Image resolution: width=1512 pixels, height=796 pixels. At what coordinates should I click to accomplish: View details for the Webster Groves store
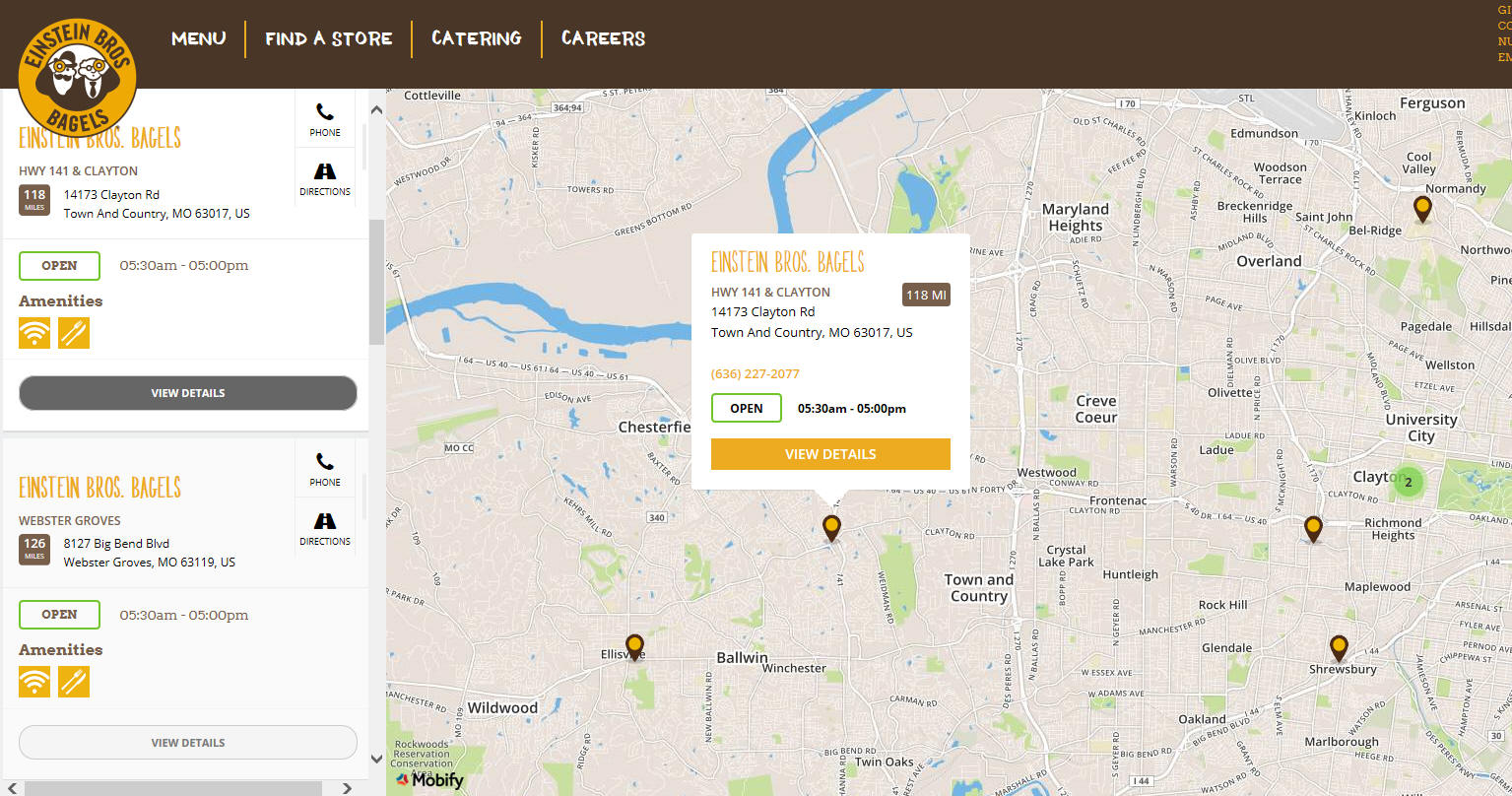tap(188, 743)
